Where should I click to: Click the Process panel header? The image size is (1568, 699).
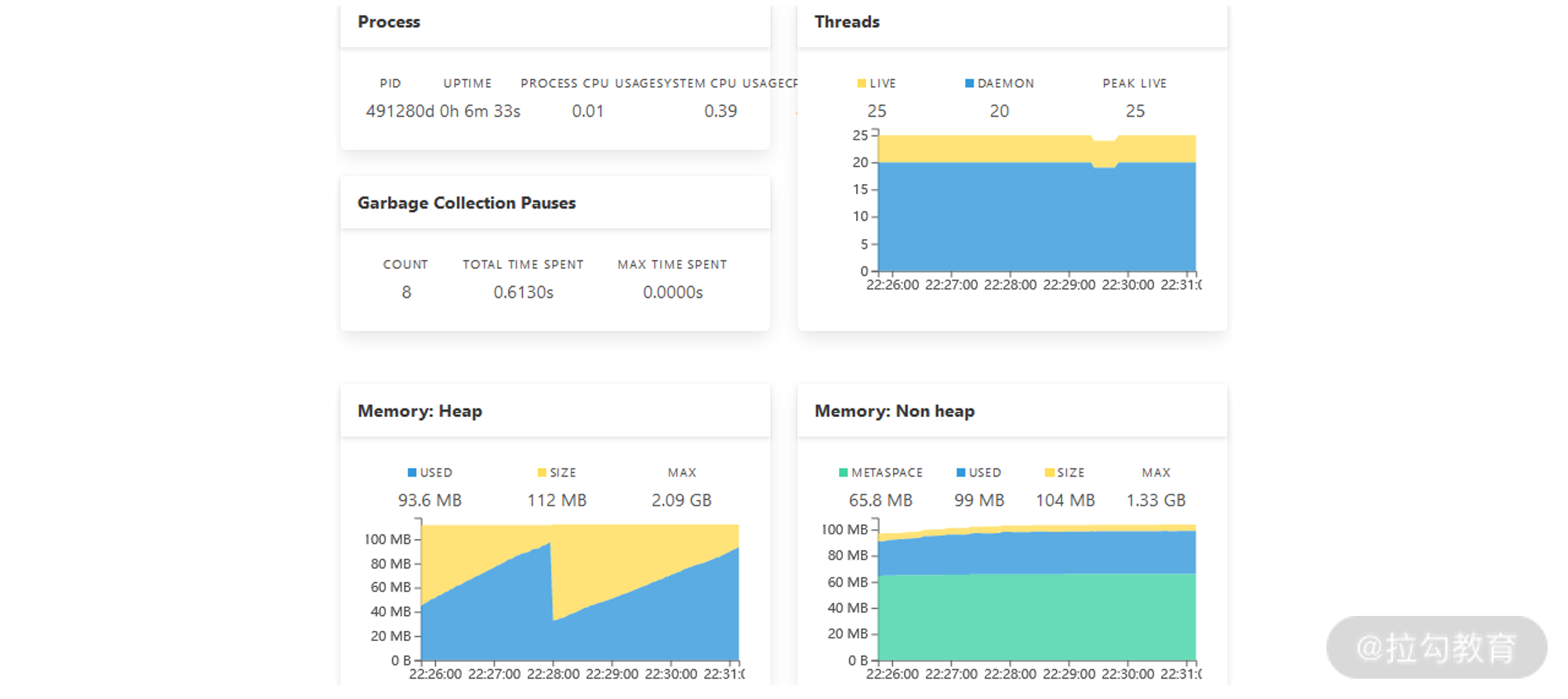[x=389, y=22]
